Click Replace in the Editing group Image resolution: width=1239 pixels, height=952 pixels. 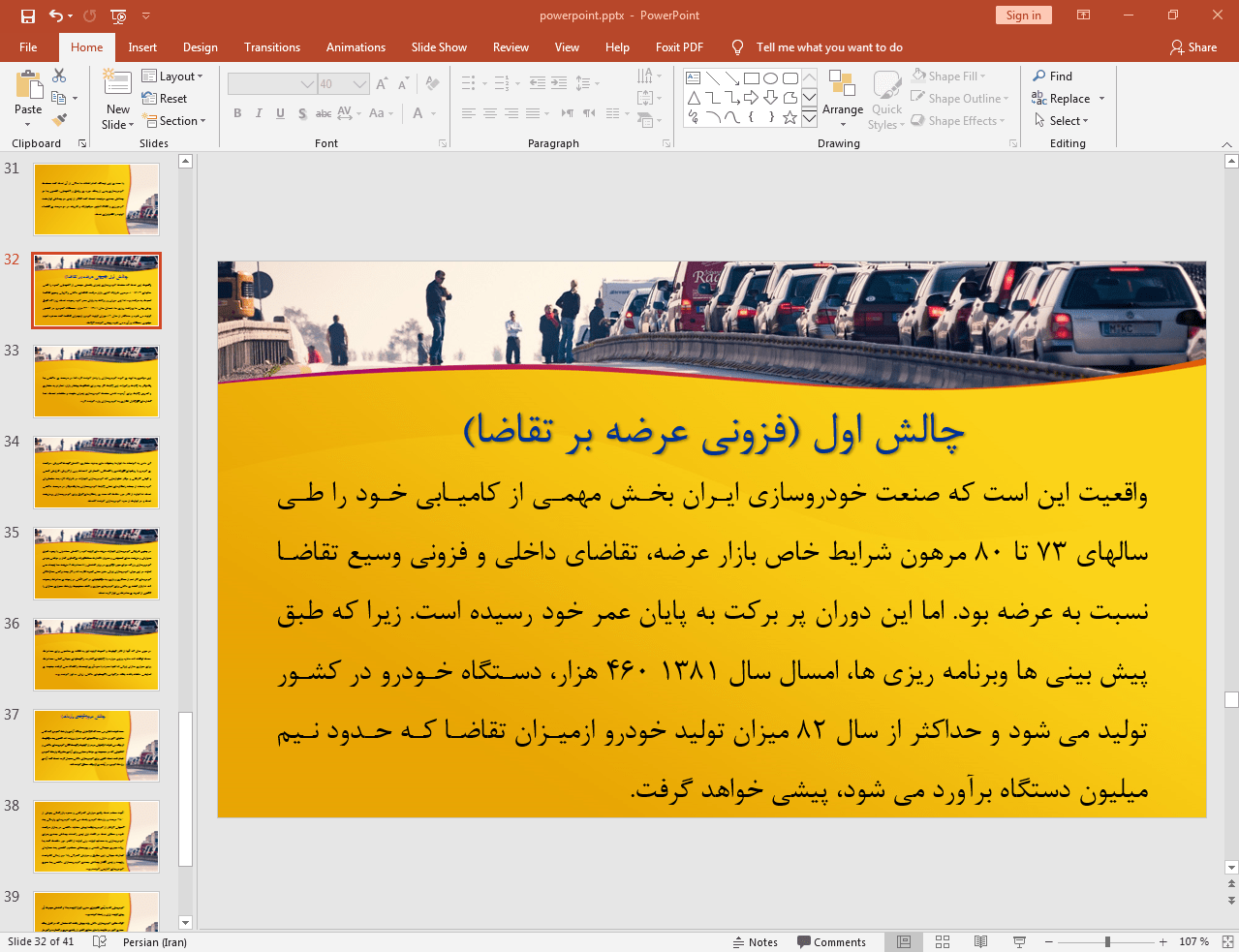tap(1062, 98)
